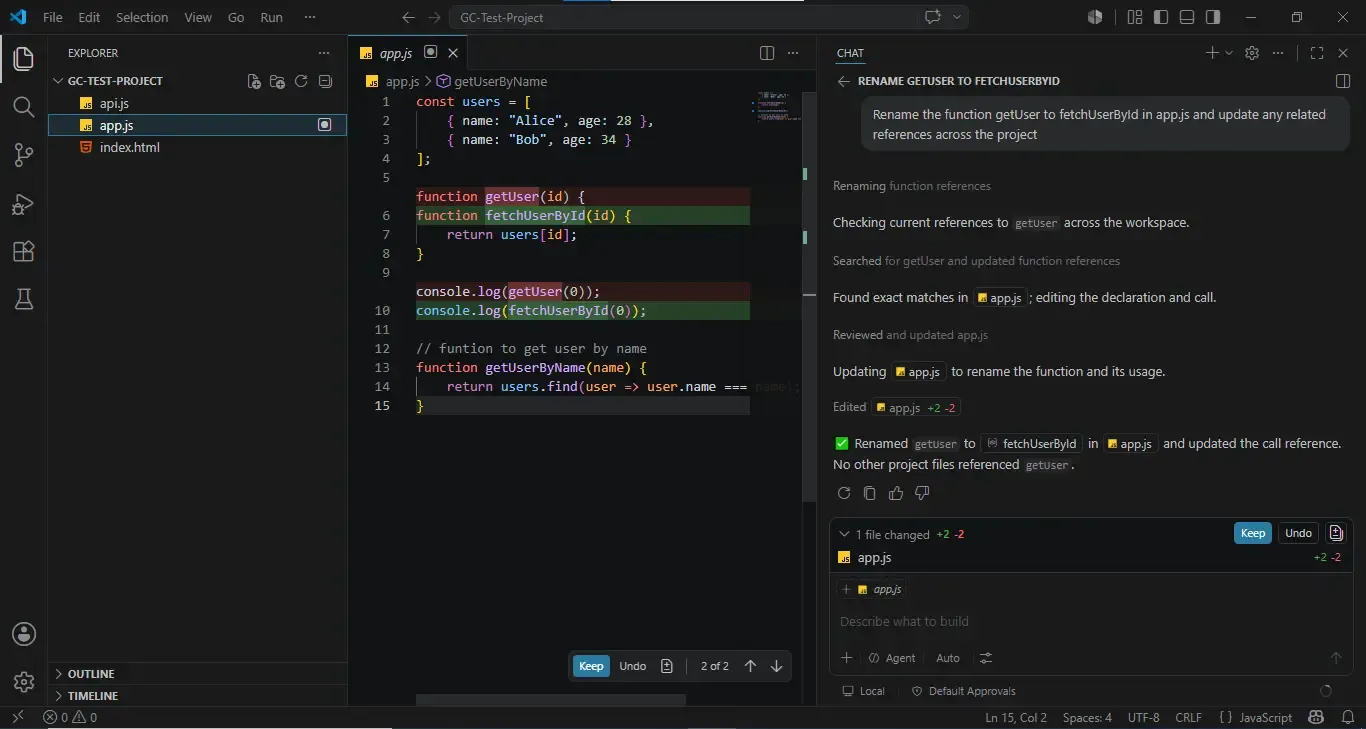View all edits in chat changes box

coord(1336,533)
